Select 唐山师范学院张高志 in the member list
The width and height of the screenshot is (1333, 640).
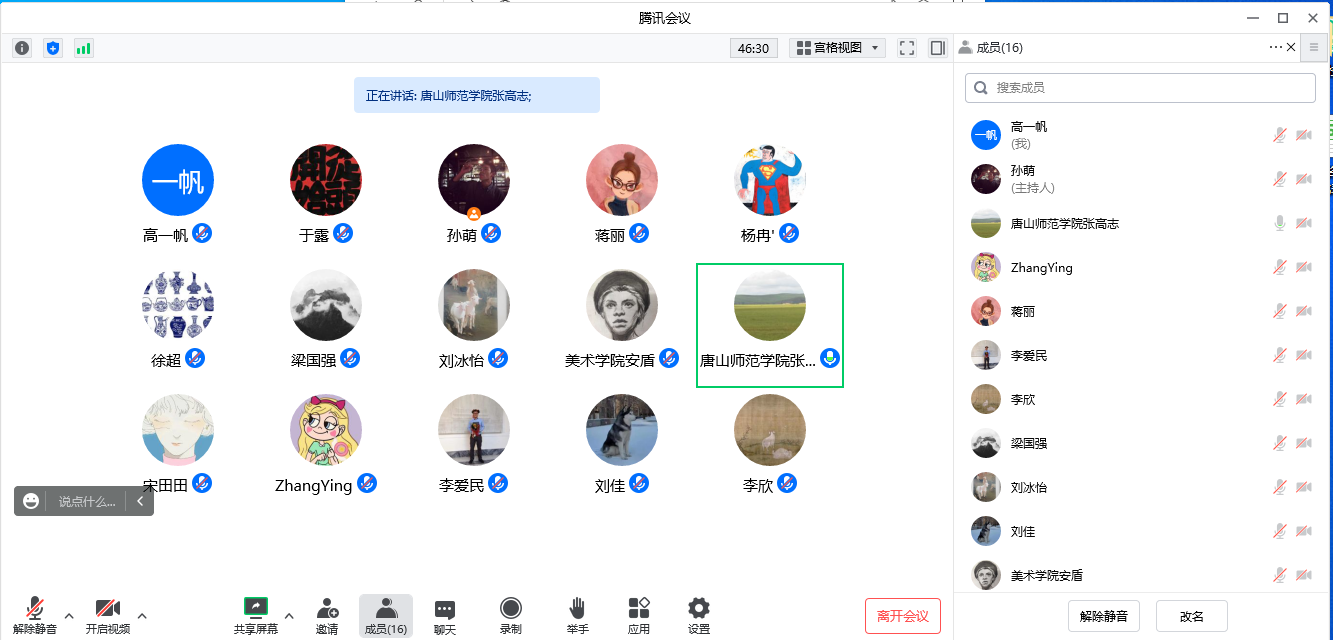[x=1064, y=224]
